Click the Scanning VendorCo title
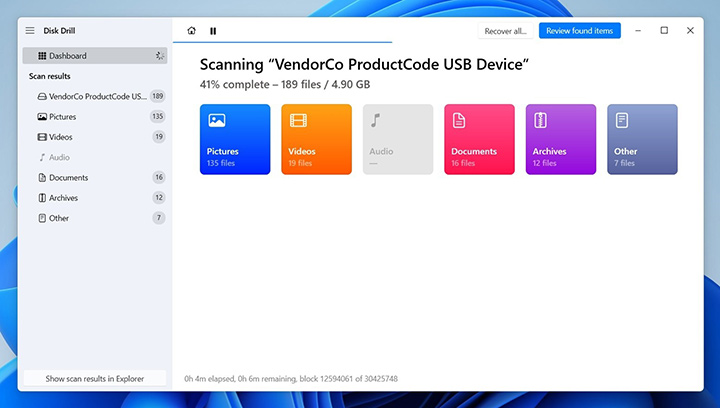This screenshot has height=408, width=720. click(x=364, y=64)
